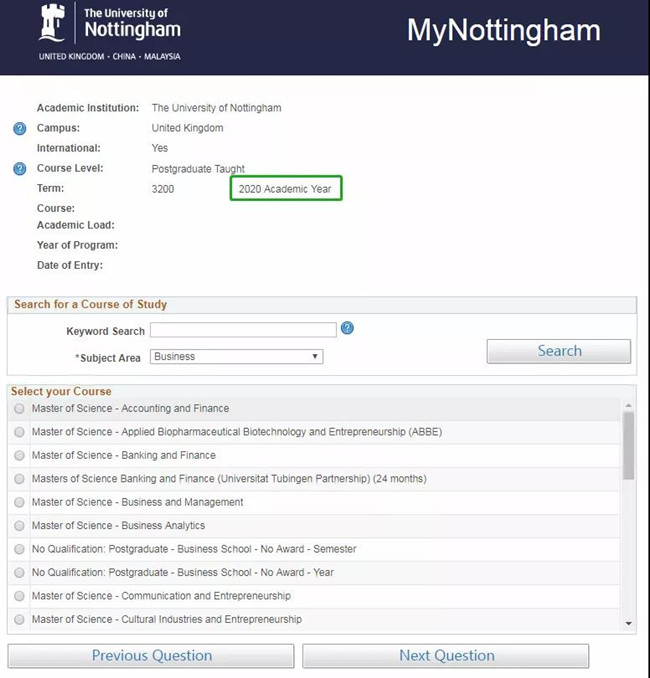
Task: Choose Business School No Award - Year option
Action: click(19, 572)
